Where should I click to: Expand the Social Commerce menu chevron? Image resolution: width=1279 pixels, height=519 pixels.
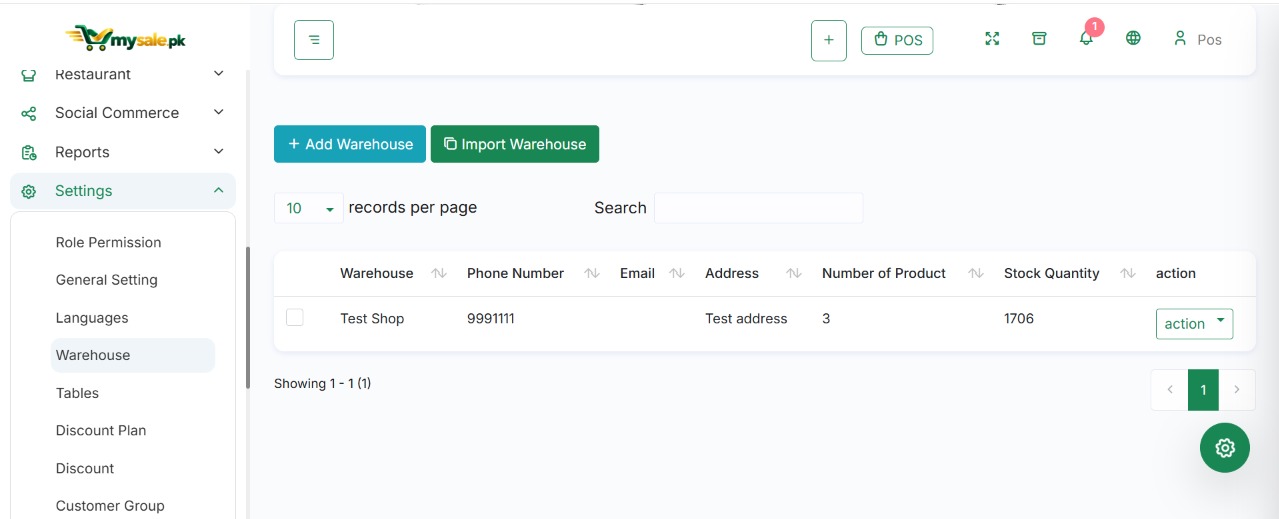pyautogui.click(x=219, y=112)
